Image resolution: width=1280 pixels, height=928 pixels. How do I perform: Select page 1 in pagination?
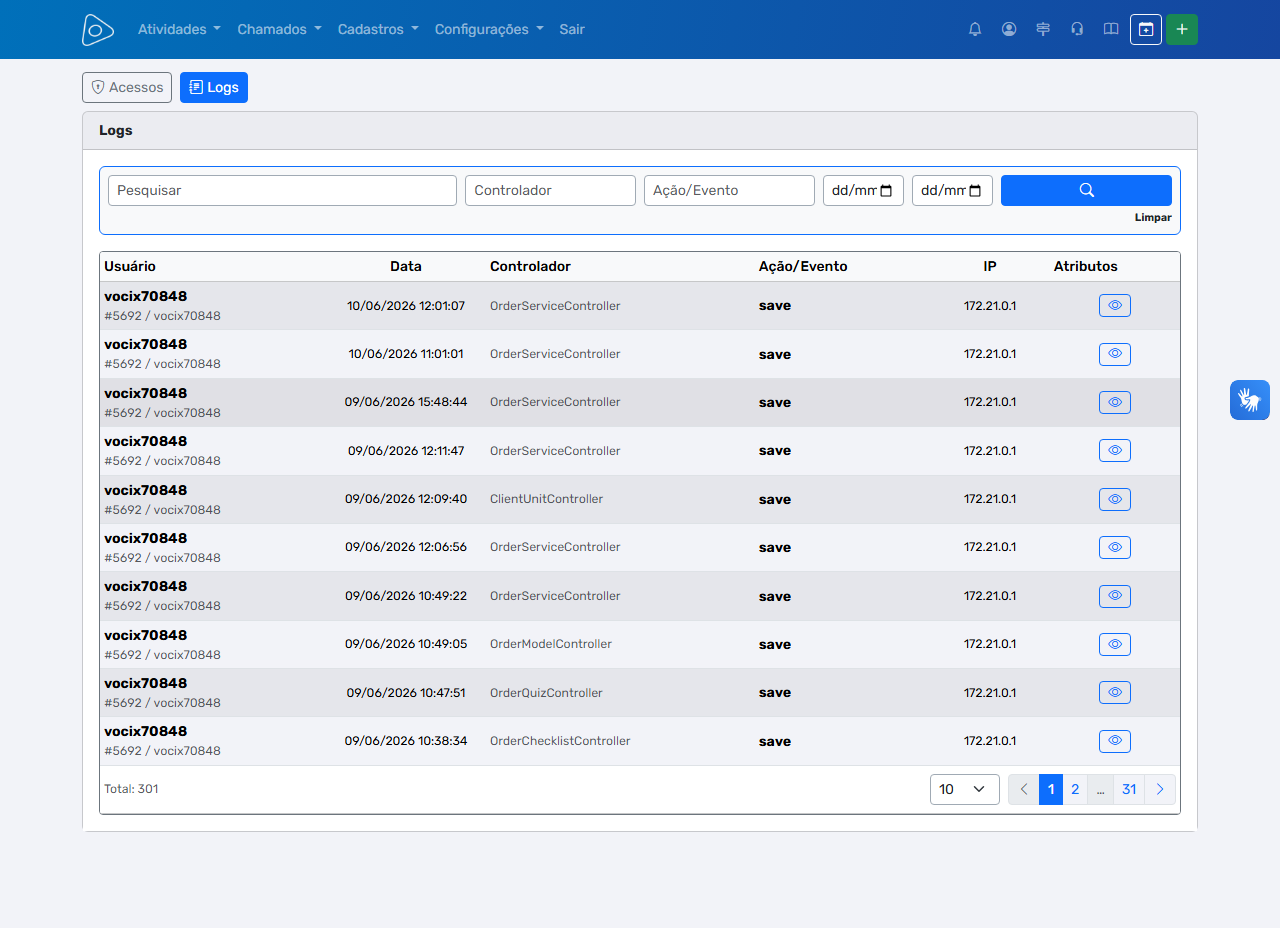pos(1051,789)
